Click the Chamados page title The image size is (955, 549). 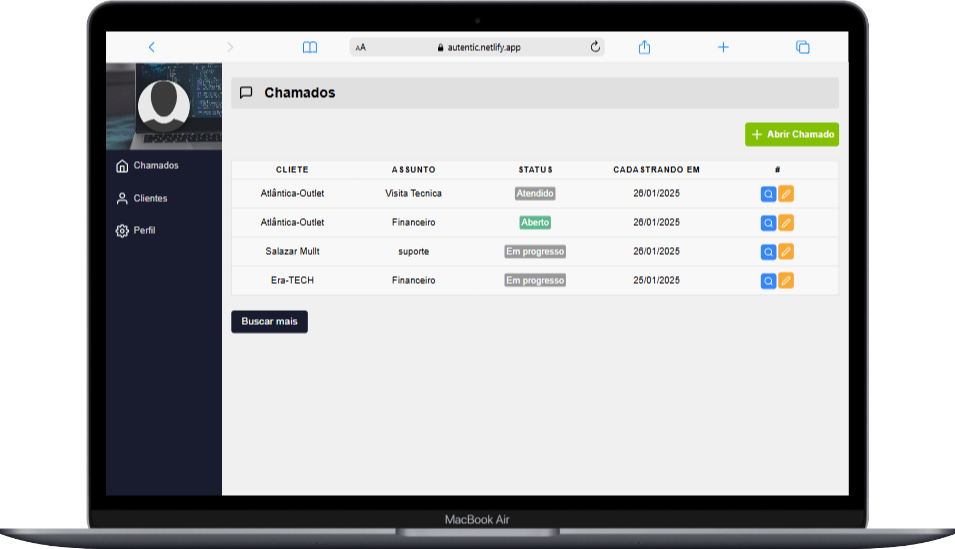[300, 93]
